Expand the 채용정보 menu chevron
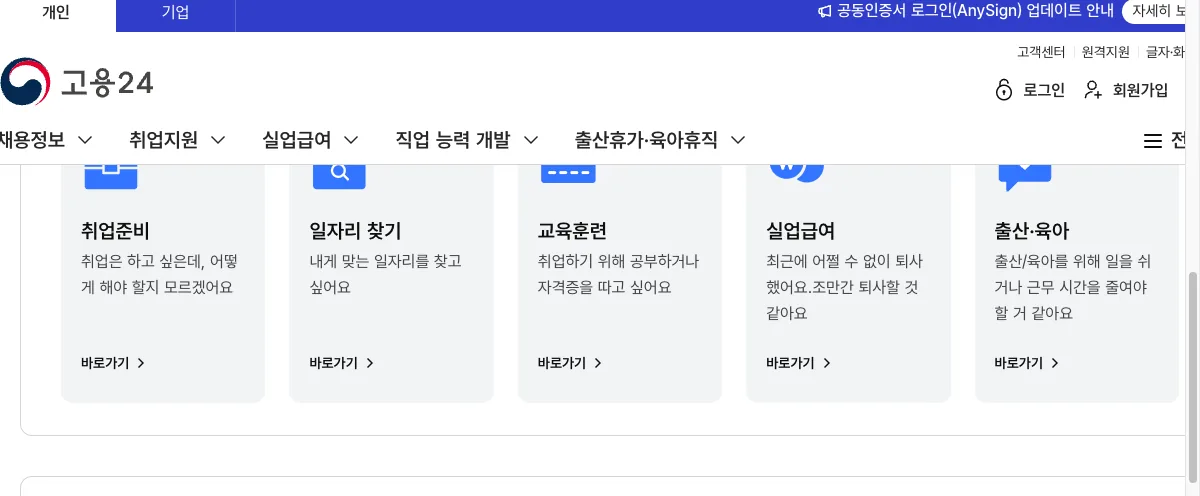 (x=85, y=140)
